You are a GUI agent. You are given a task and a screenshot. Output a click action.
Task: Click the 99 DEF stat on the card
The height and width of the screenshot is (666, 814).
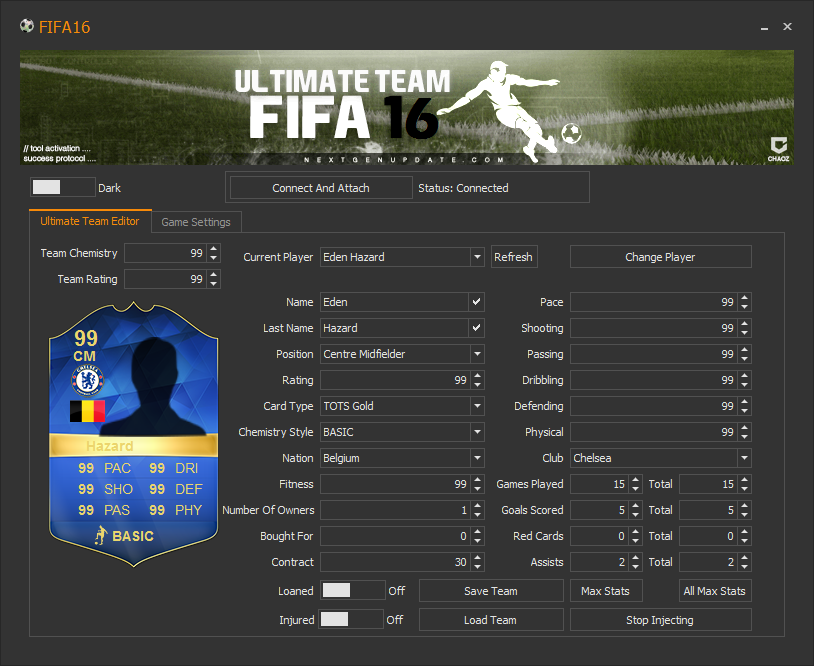pos(175,489)
